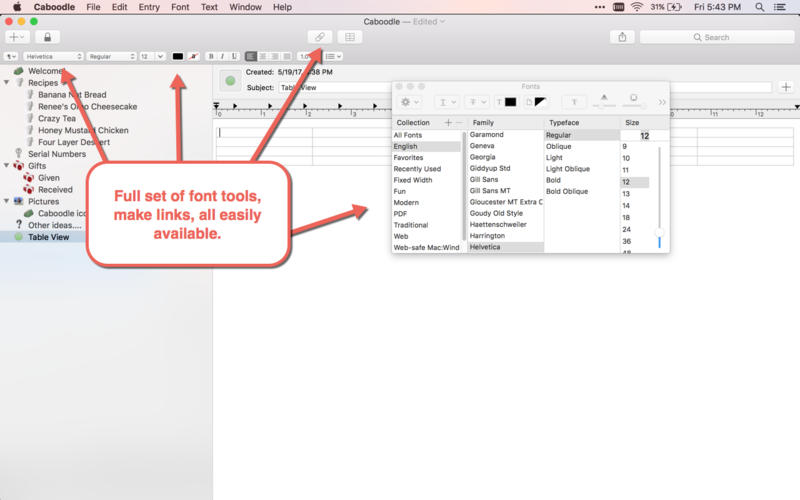This screenshot has height=500, width=800.
Task: Click the green entry icon button
Action: (230, 81)
